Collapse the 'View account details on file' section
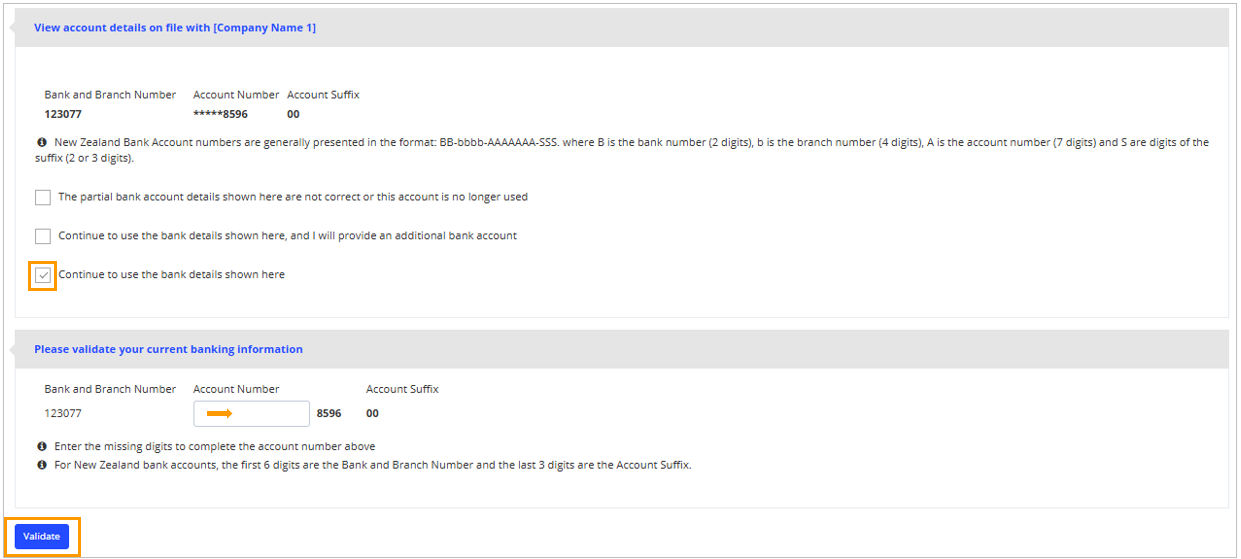This screenshot has height=559, width=1241. [x=174, y=28]
